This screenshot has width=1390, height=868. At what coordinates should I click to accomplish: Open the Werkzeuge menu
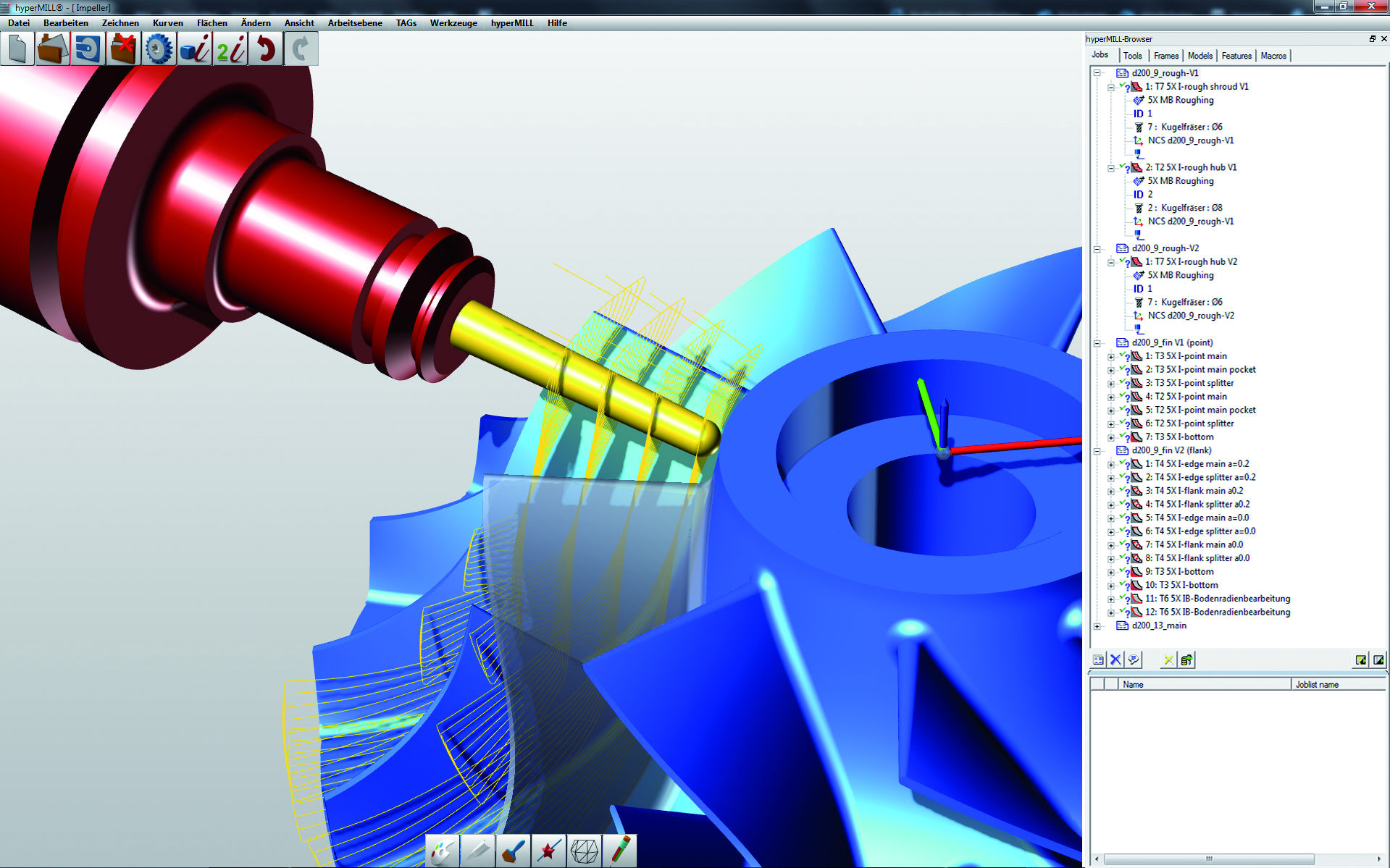coord(453,23)
